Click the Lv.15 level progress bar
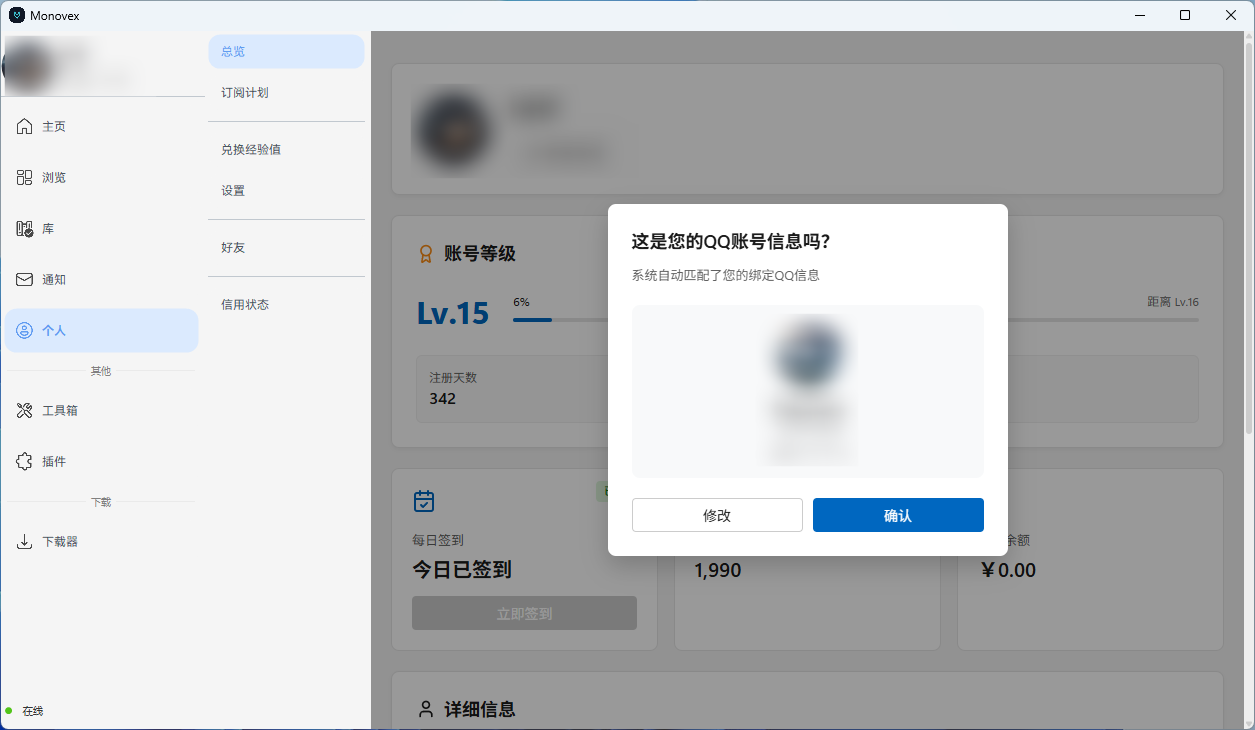The height and width of the screenshot is (730, 1255). (560, 320)
